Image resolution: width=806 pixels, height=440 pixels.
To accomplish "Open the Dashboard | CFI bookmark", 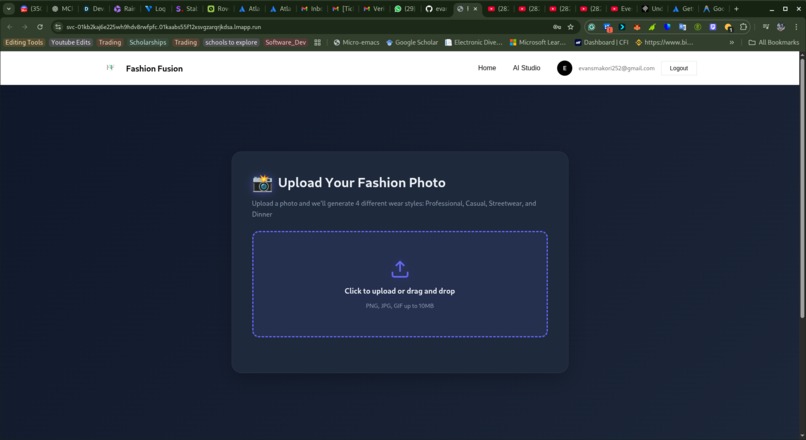I will pos(601,42).
